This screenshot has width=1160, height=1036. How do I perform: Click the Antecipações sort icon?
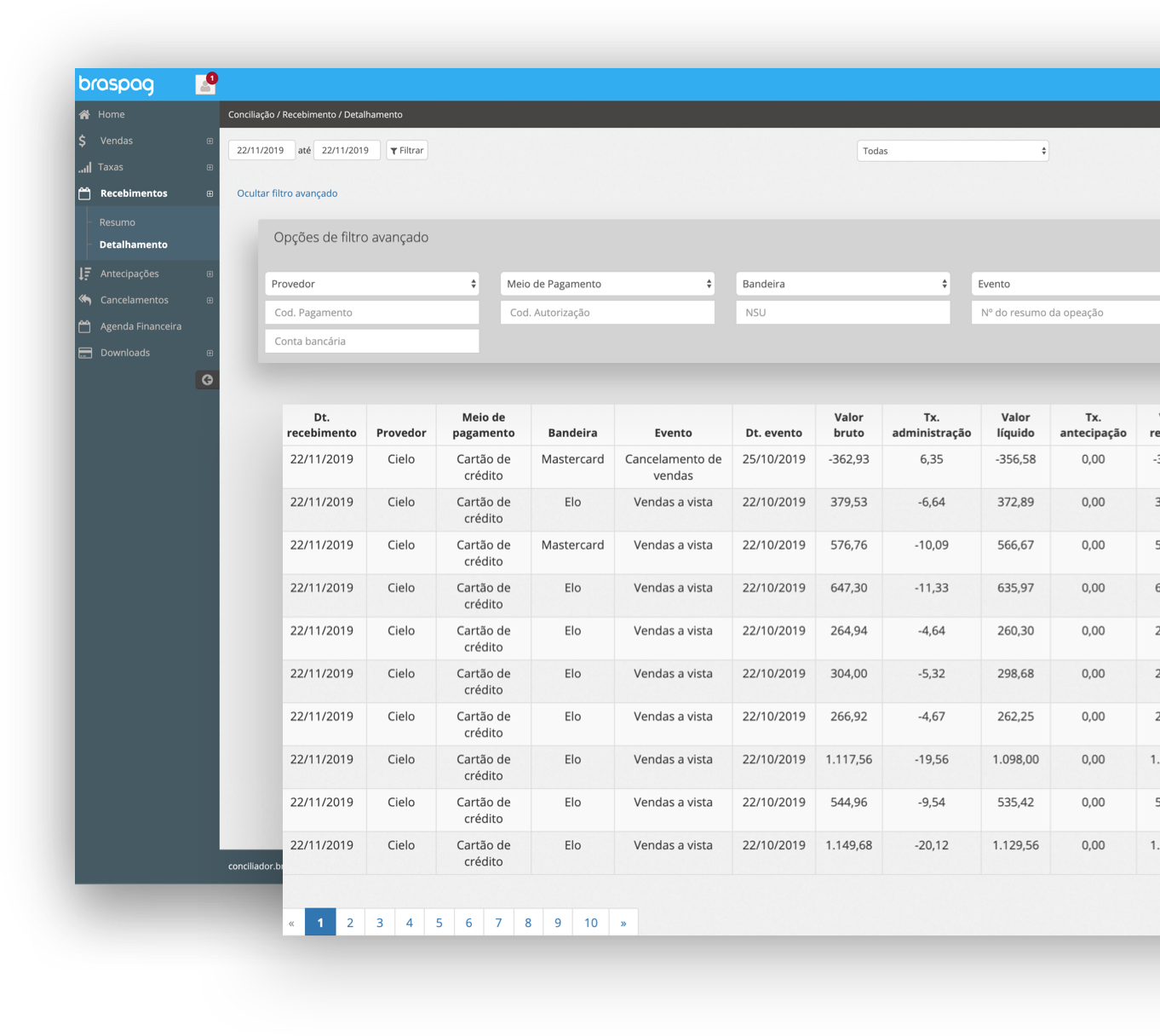(84, 273)
